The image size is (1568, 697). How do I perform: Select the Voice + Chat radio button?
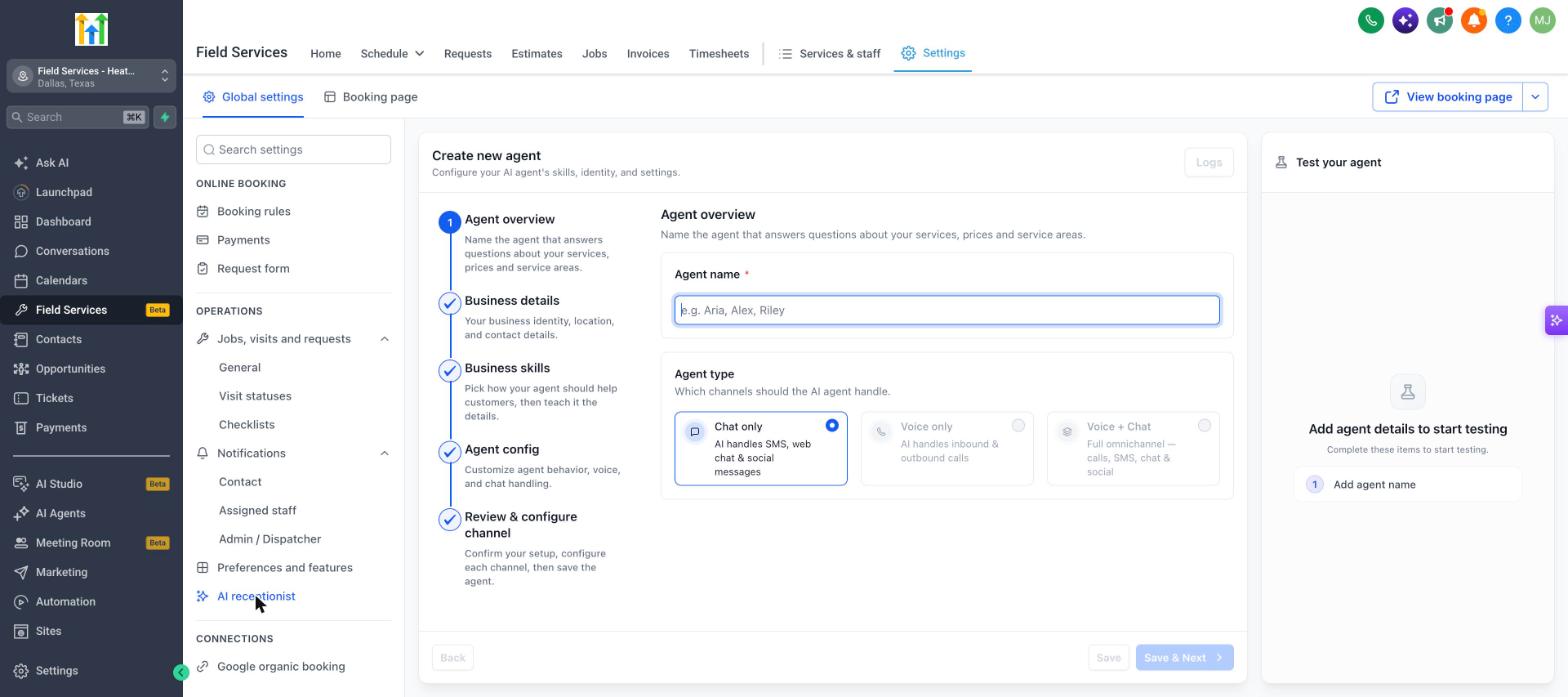click(x=1204, y=426)
